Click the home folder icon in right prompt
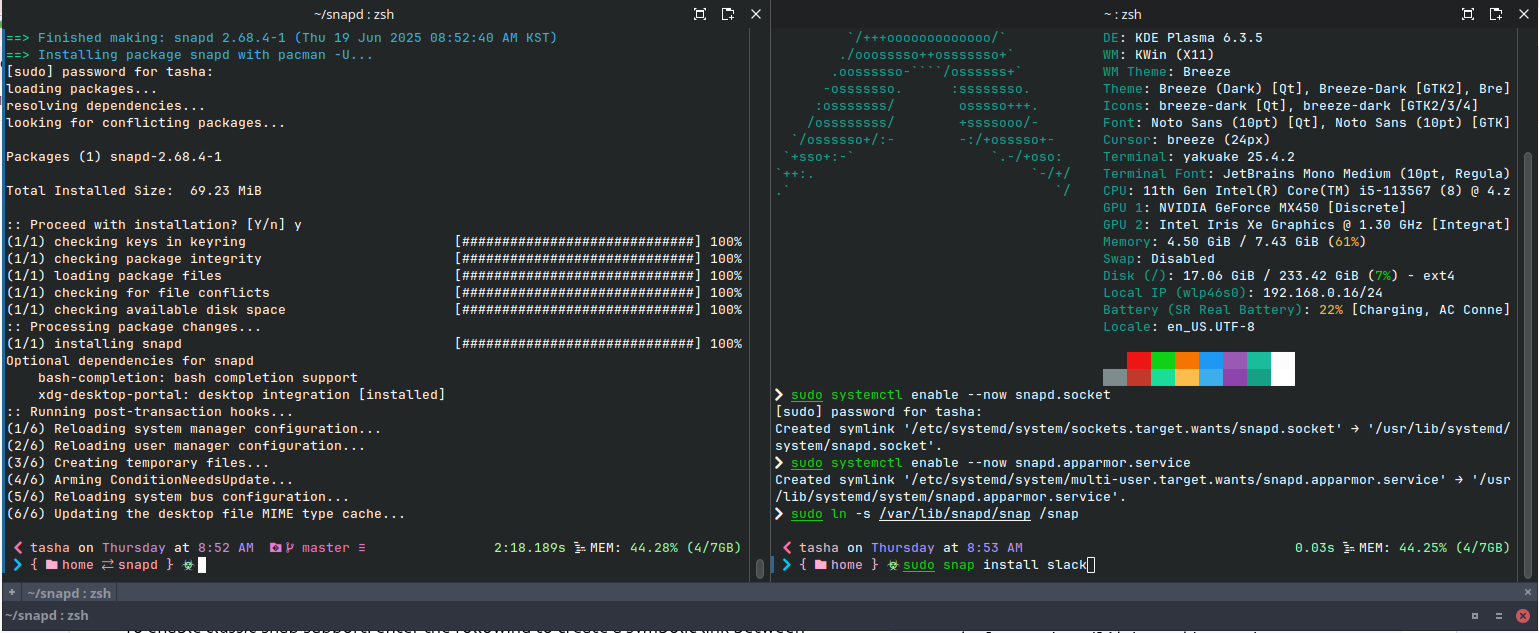Screen dimensions: 1539x633 click(820, 565)
